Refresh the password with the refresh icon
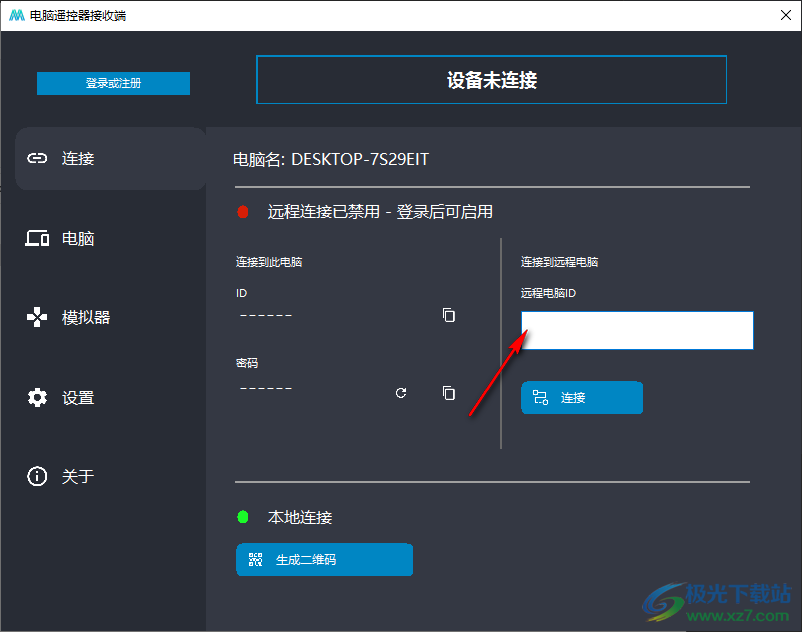This screenshot has height=632, width=802. tap(401, 393)
